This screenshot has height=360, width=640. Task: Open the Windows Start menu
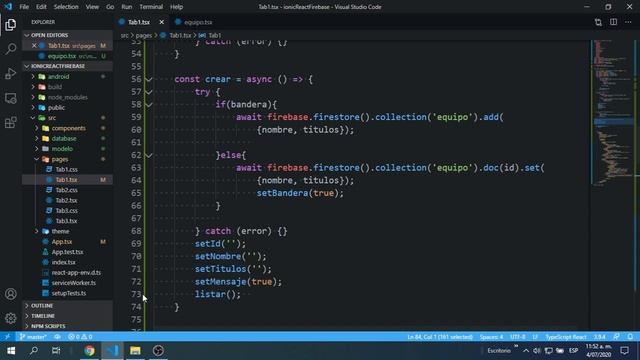tap(11, 351)
